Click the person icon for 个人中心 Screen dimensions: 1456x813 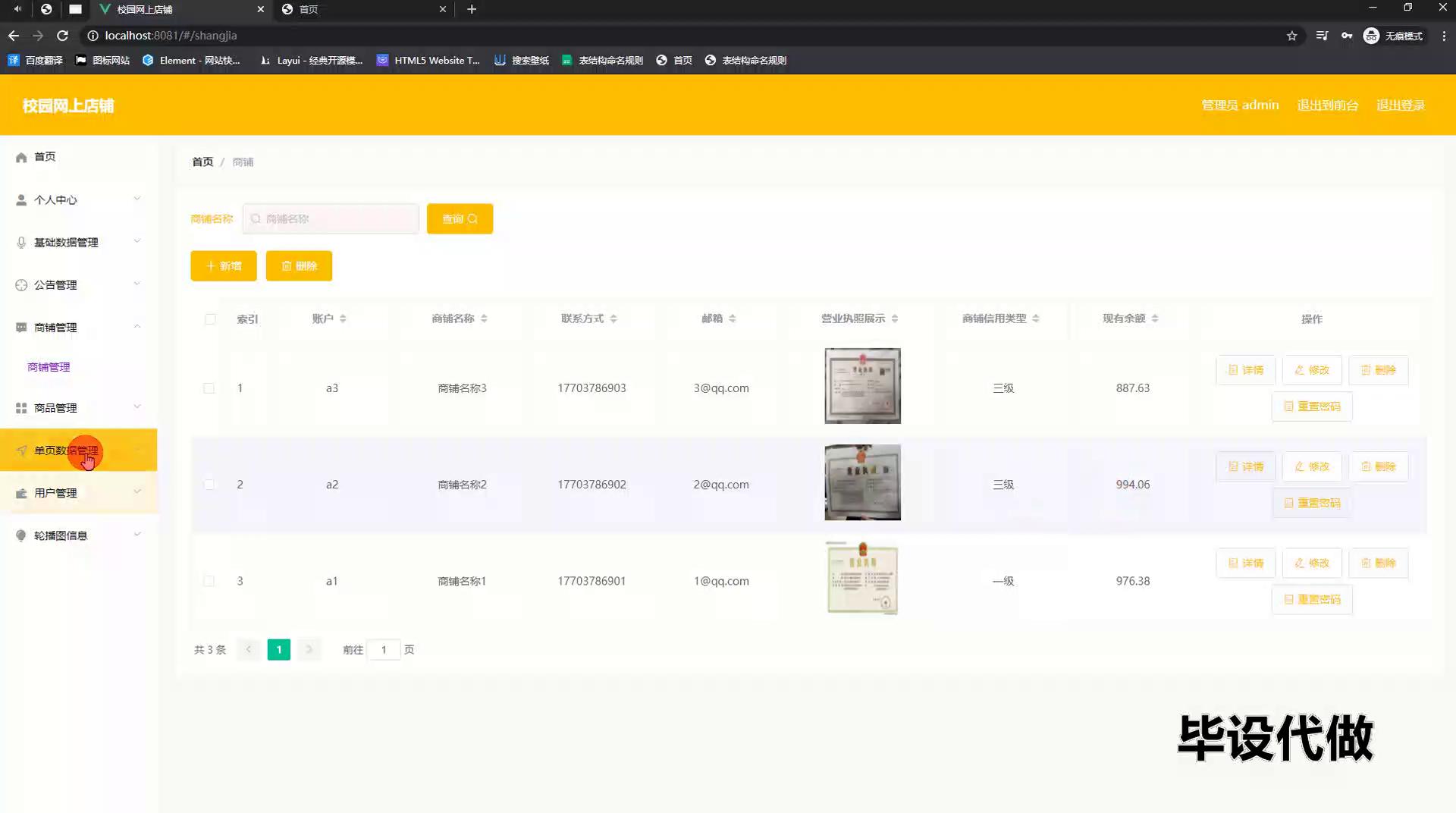[21, 200]
